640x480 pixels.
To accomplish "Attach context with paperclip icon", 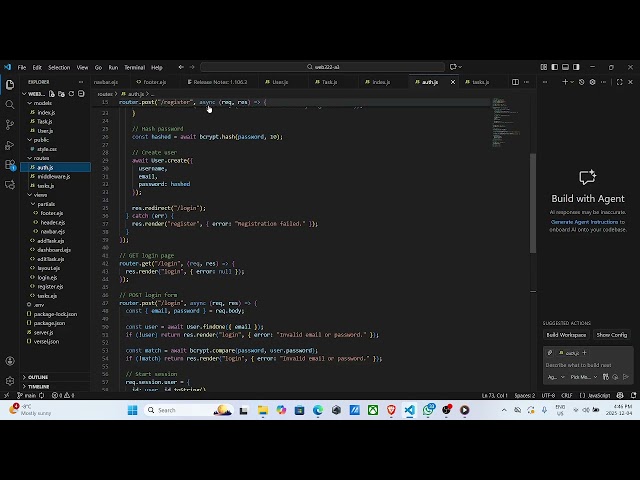I will coord(550,353).
